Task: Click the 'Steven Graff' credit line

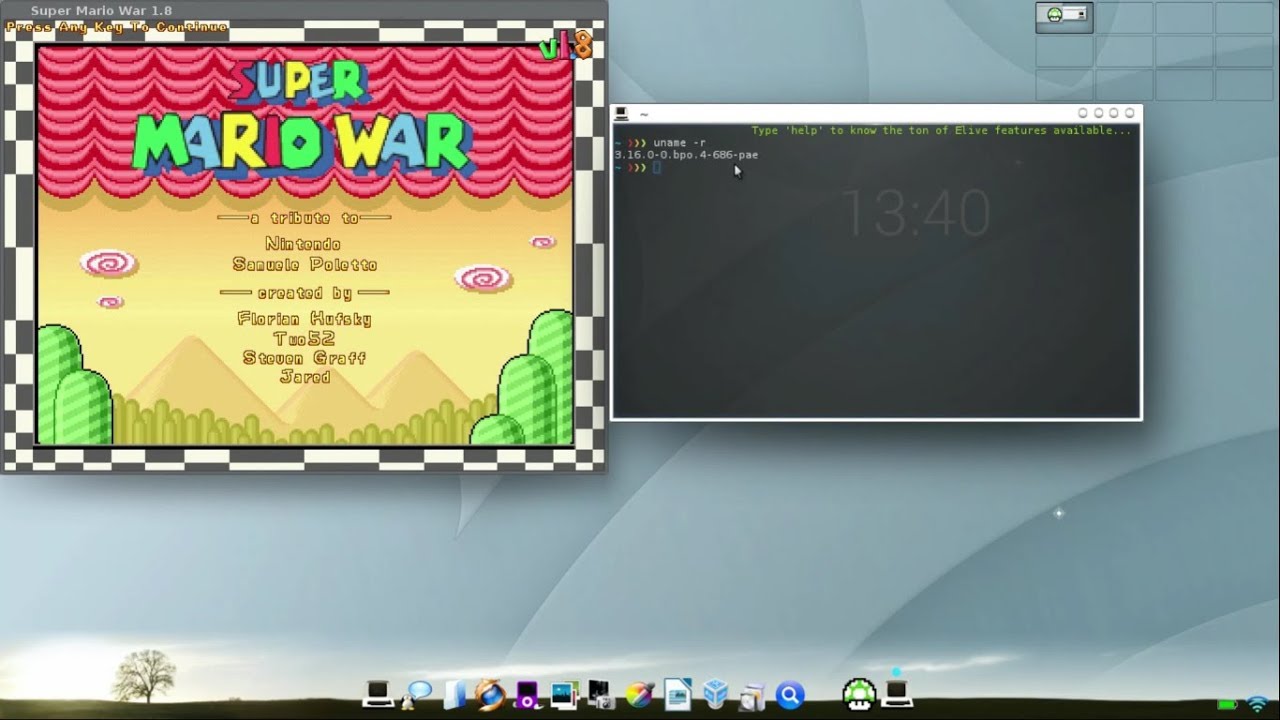Action: tap(304, 358)
